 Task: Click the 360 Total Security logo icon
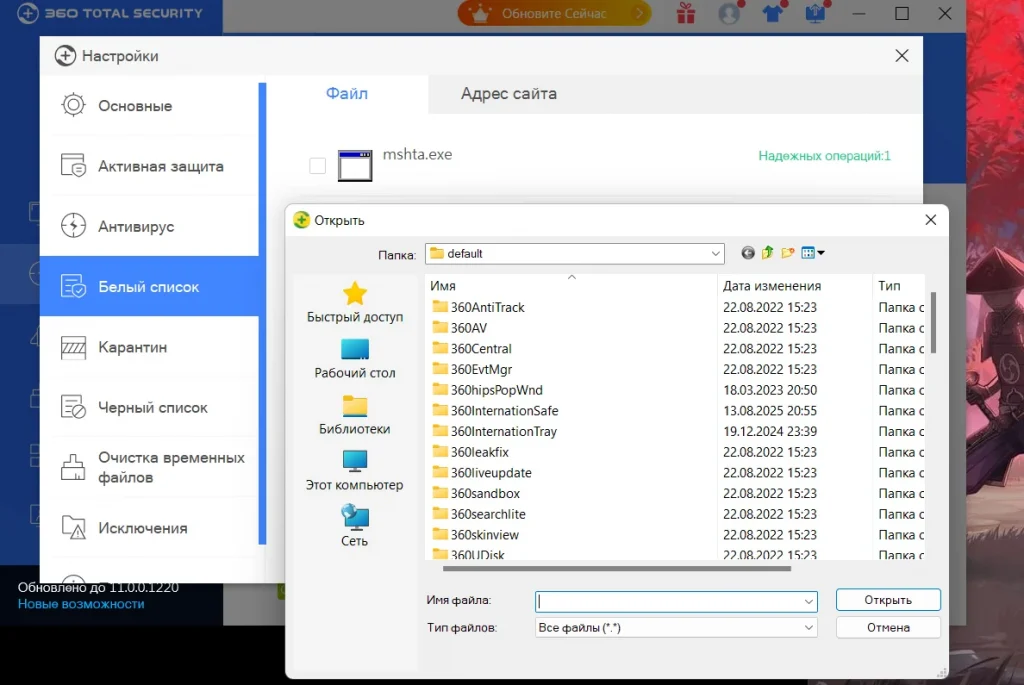pyautogui.click(x=27, y=13)
